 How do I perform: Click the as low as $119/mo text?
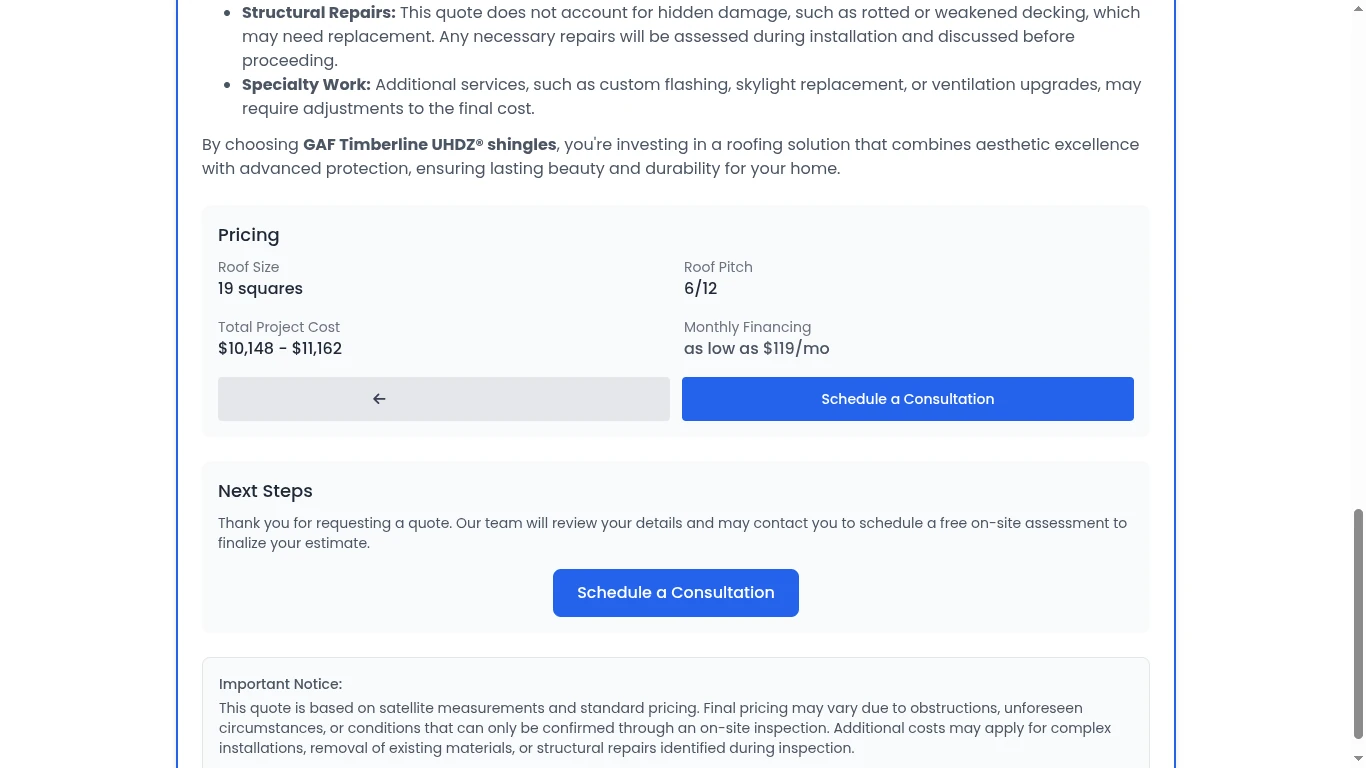point(756,348)
